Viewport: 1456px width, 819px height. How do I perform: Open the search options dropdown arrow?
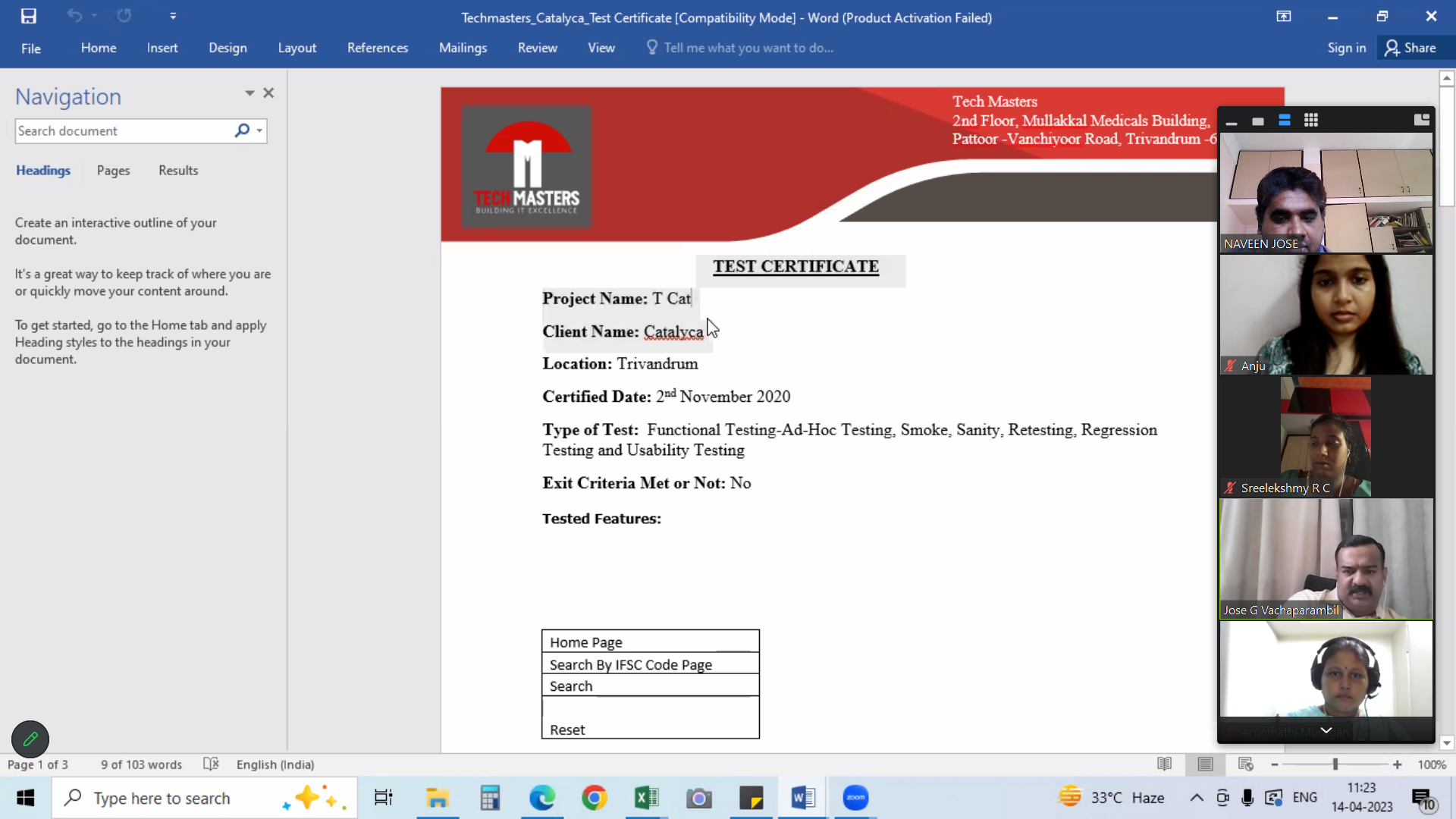(x=259, y=130)
